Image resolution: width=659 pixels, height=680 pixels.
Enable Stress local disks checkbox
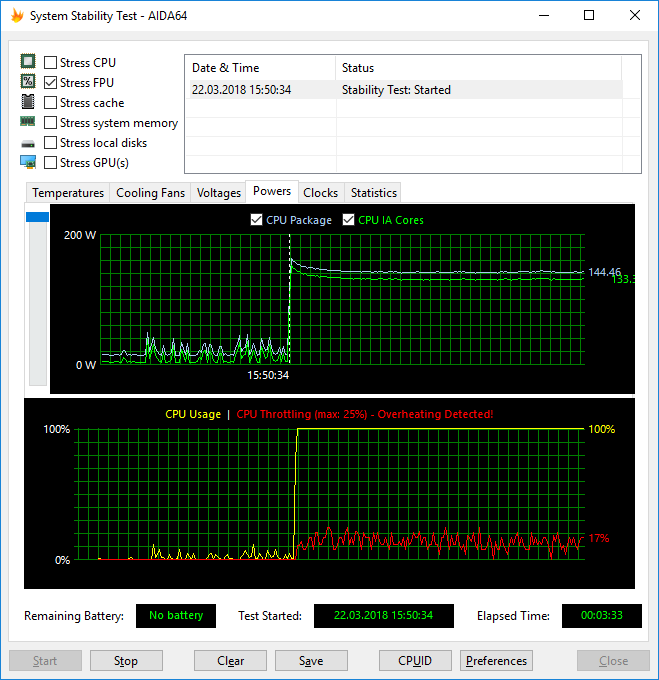click(50, 143)
